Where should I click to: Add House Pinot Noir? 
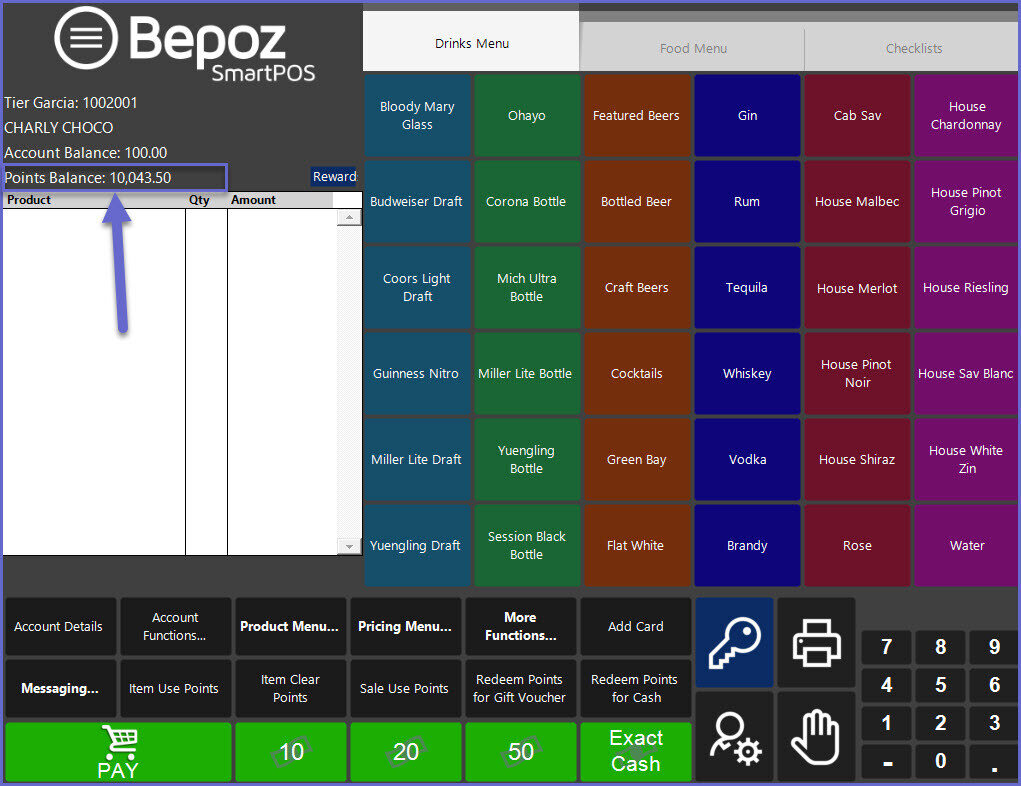coord(857,373)
